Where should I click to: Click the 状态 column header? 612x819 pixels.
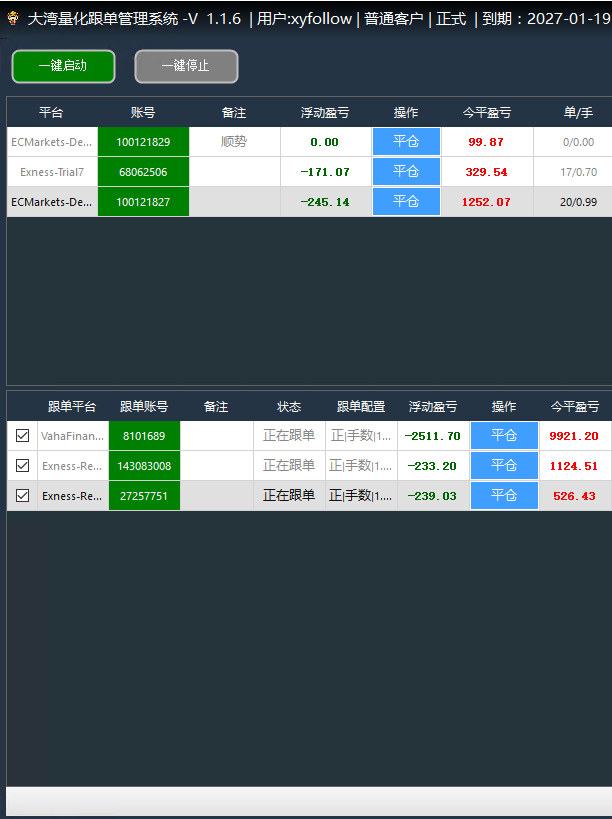point(289,406)
